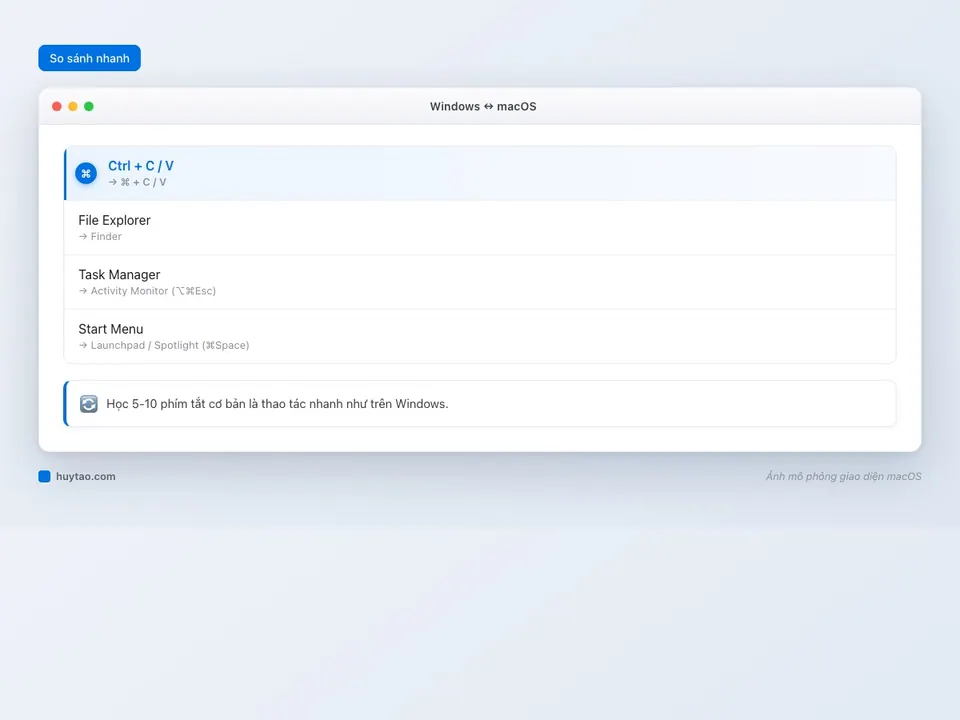This screenshot has height=720, width=960.
Task: Select the "⌘ + C / V" subtitle
Action: [138, 182]
